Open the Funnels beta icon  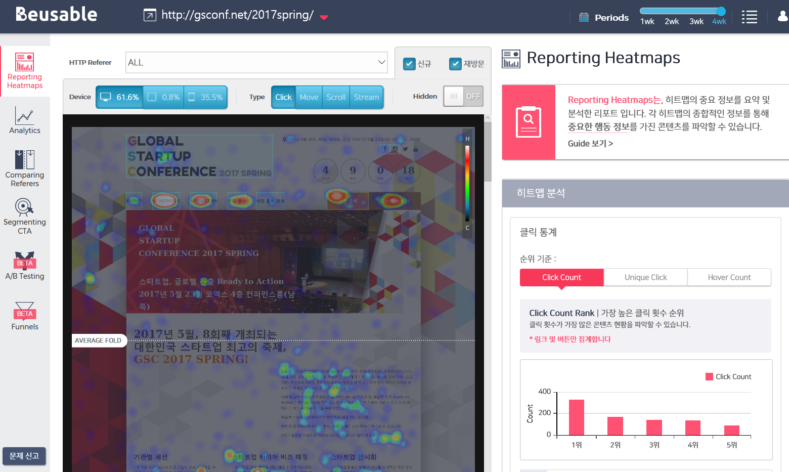(24, 316)
